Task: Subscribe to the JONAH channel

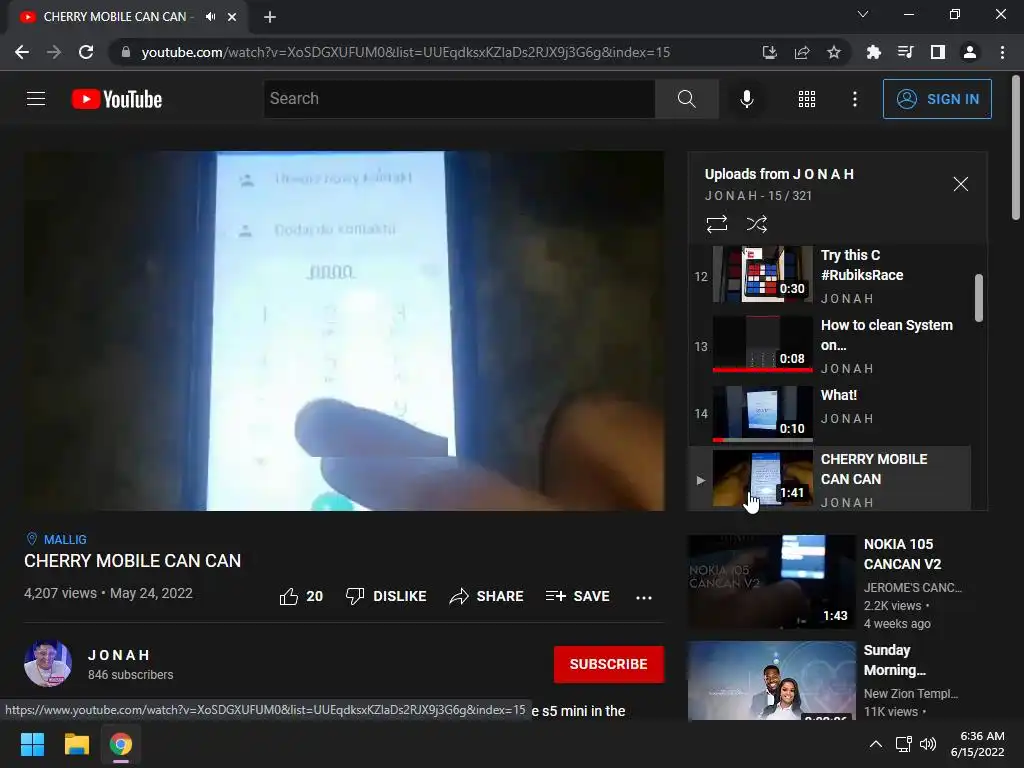Action: click(609, 664)
